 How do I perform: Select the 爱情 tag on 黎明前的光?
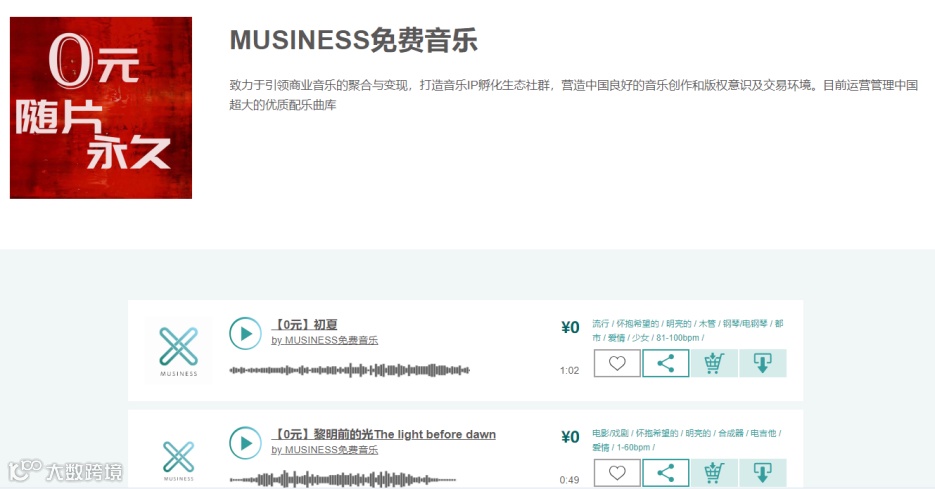[x=600, y=447]
